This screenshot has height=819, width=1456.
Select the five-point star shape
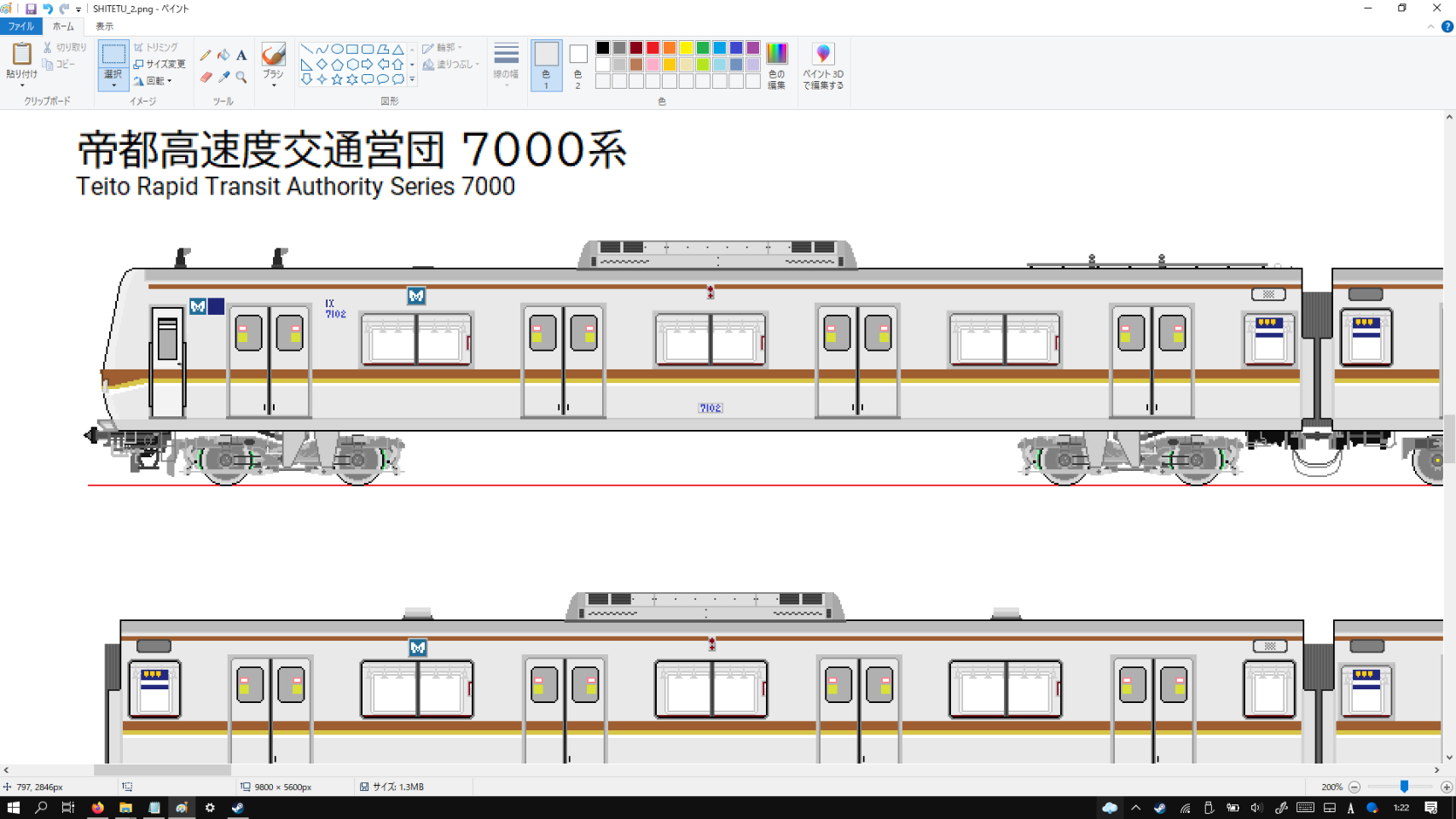point(337,79)
